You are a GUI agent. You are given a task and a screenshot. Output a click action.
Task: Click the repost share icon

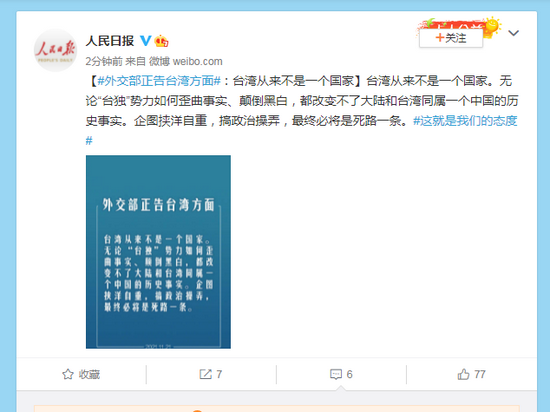[x=205, y=374]
